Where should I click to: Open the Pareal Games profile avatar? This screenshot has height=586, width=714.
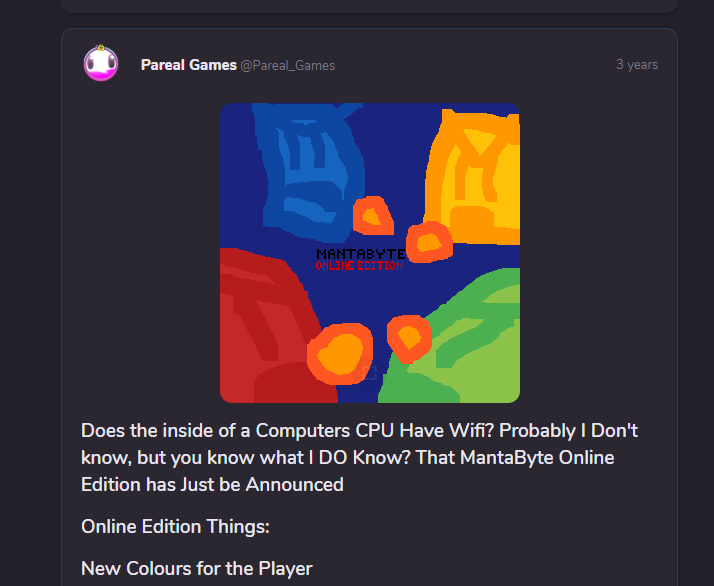[x=101, y=63]
